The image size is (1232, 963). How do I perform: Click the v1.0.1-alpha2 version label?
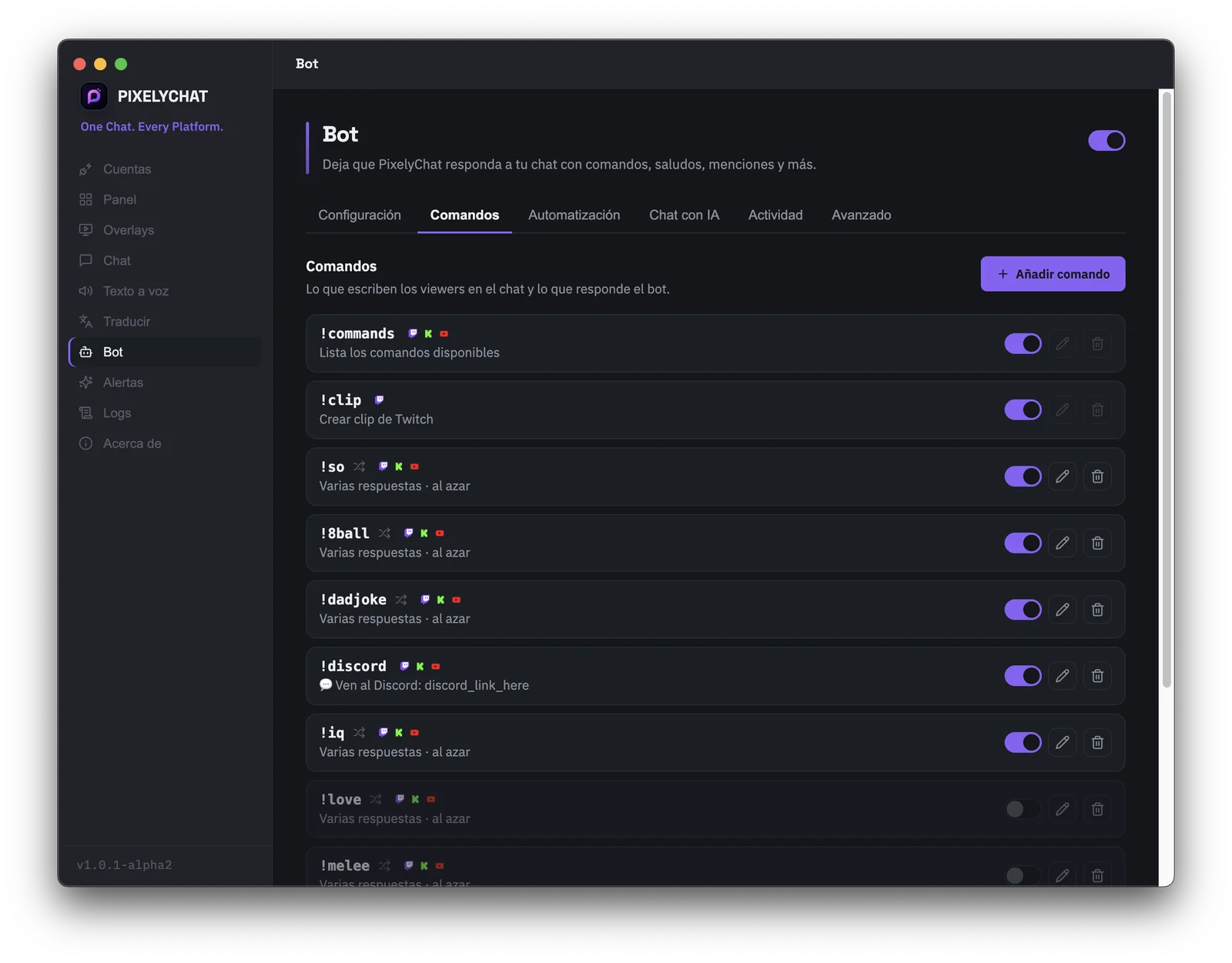[124, 865]
